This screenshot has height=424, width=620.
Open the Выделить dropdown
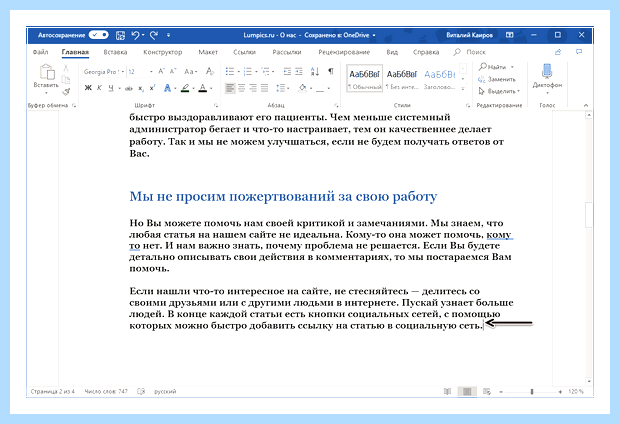tap(499, 91)
